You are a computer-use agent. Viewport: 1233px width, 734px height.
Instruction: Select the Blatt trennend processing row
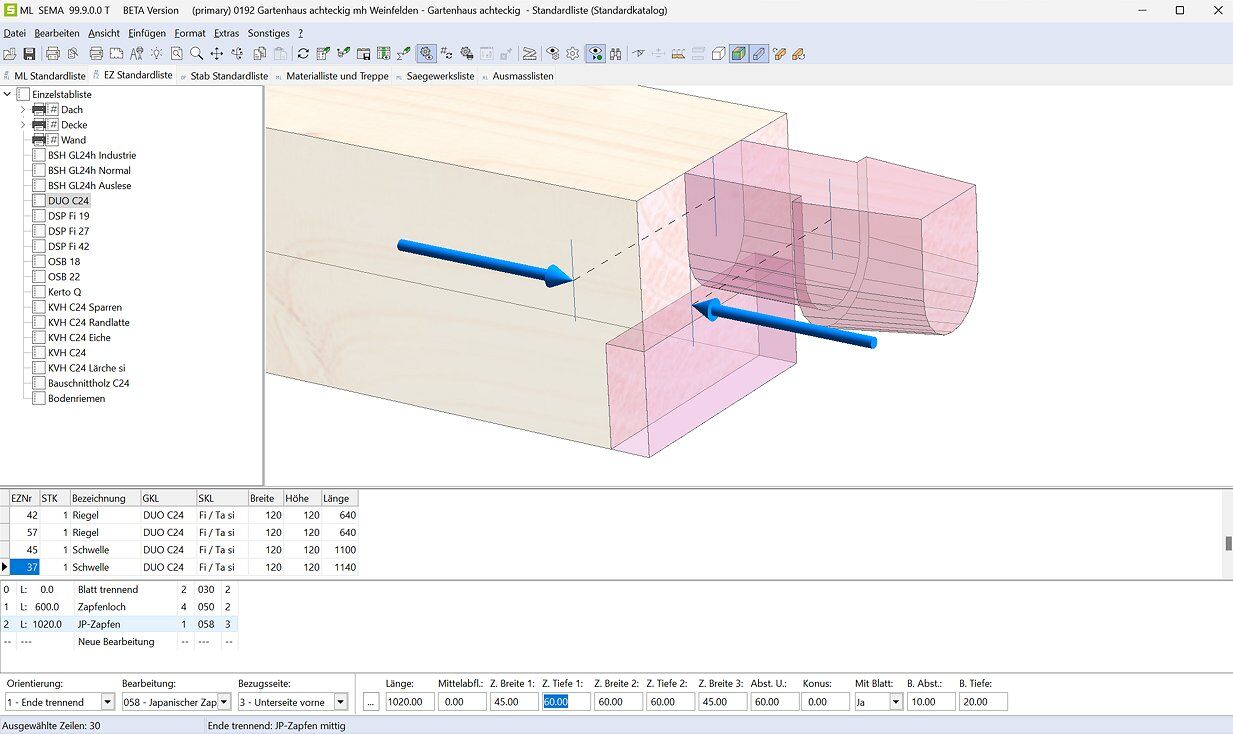tap(119, 590)
